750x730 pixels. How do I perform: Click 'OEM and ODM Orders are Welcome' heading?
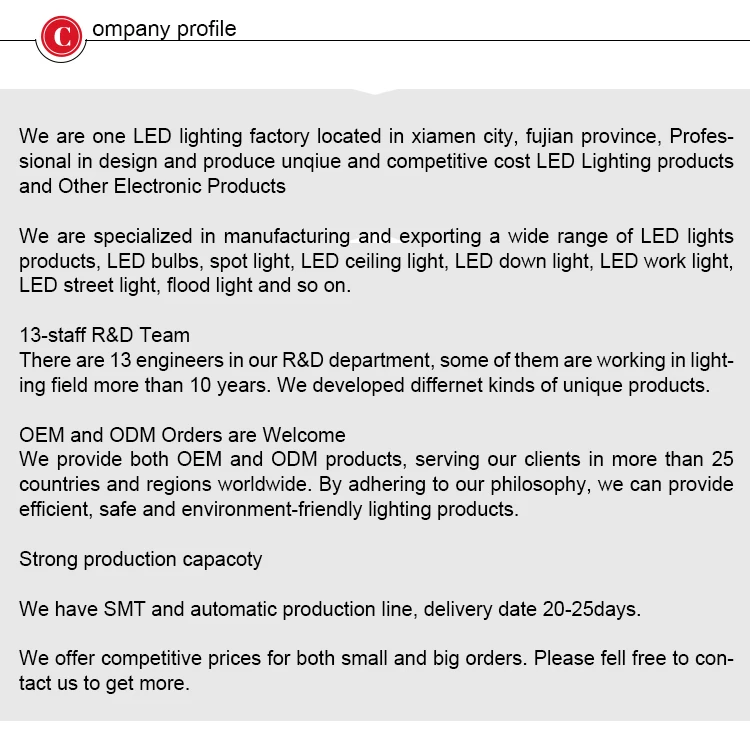[182, 435]
